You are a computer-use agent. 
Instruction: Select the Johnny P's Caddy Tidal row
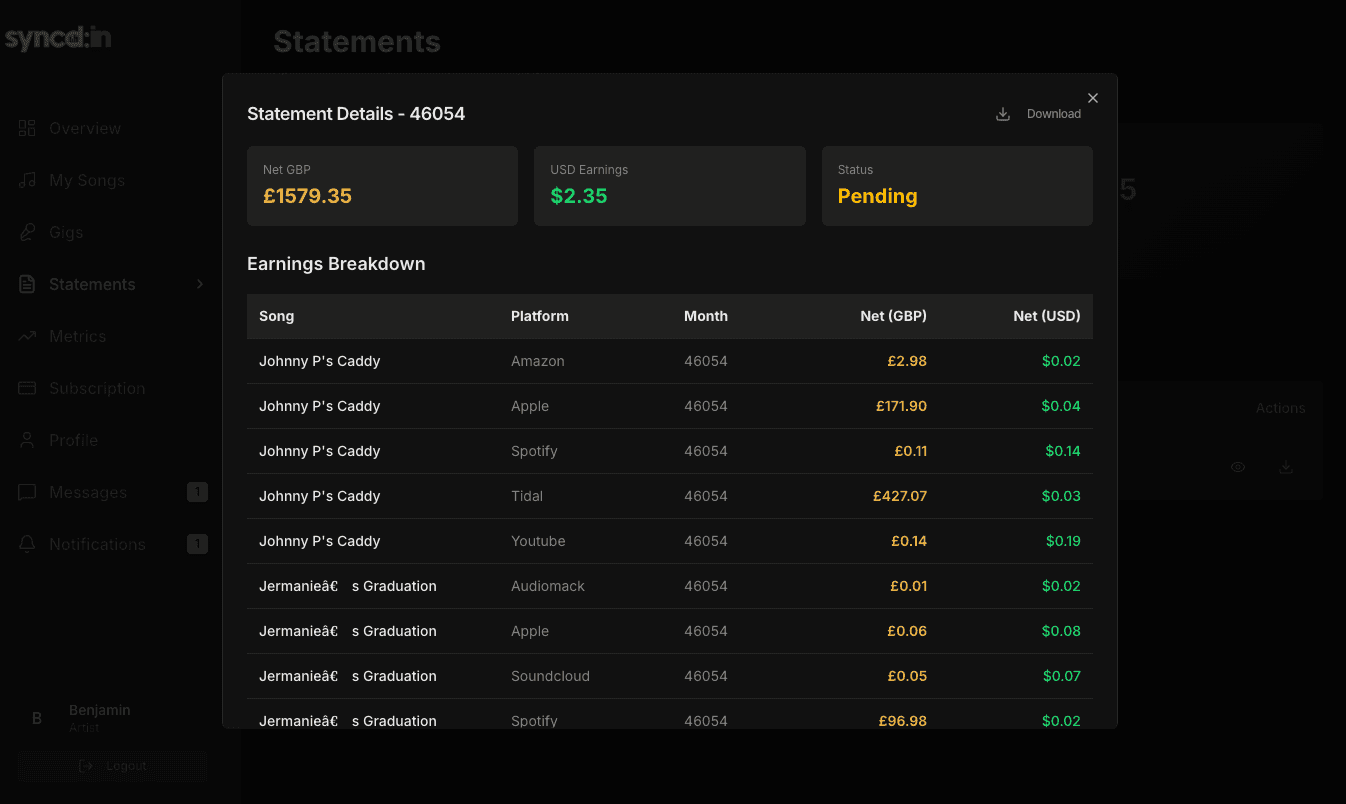click(x=670, y=496)
